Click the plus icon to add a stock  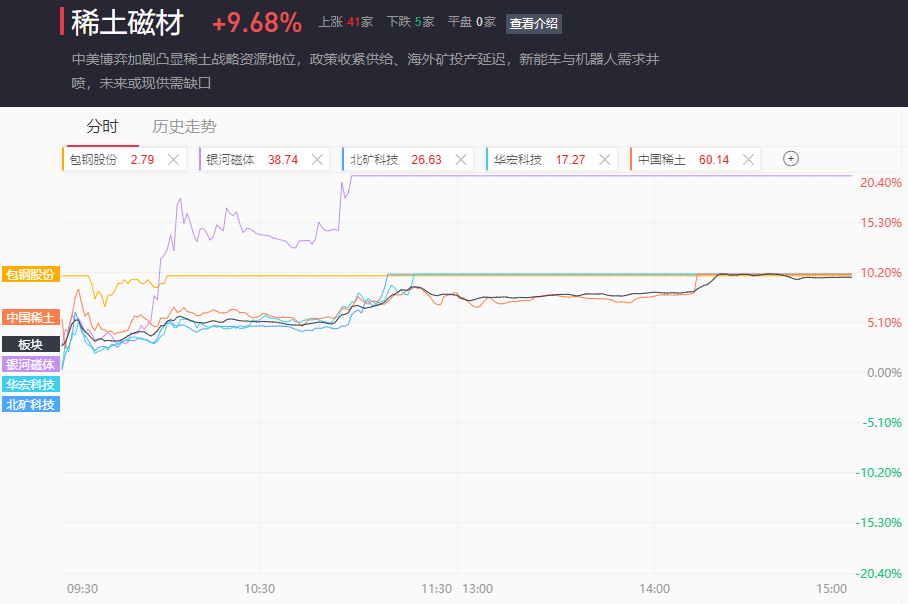pyautogui.click(x=790, y=159)
